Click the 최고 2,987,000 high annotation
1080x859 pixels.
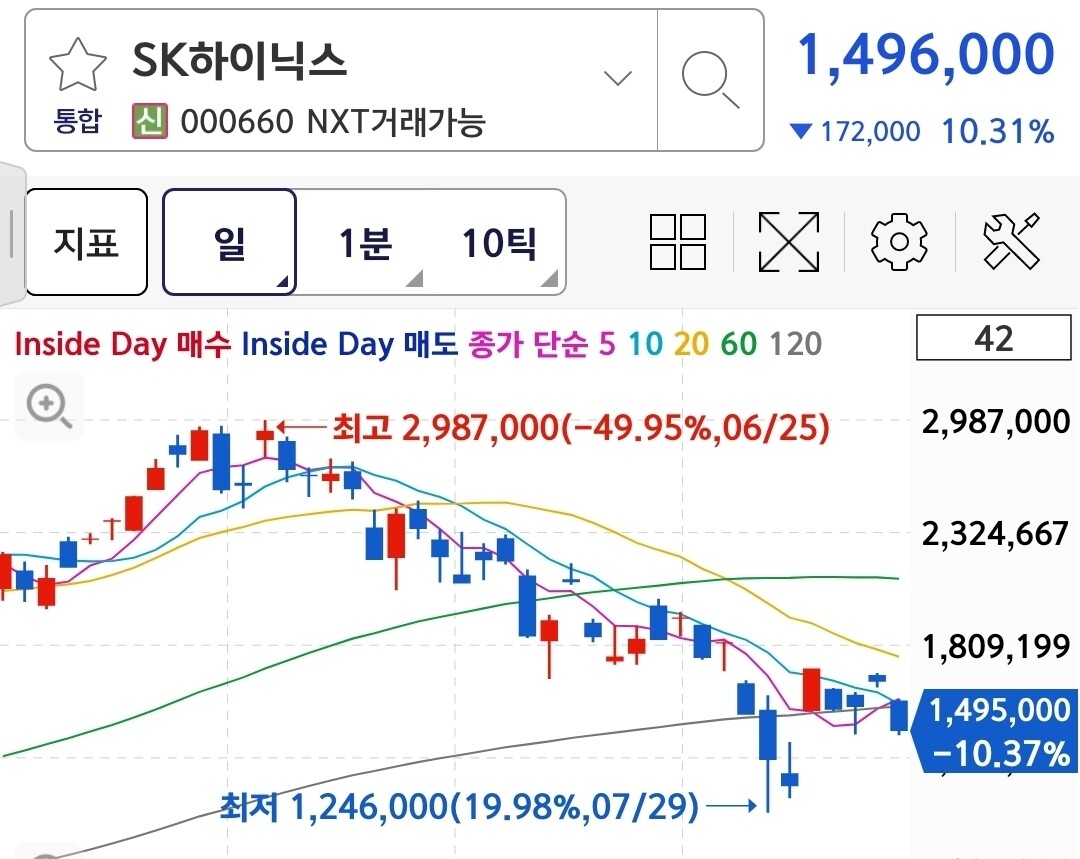coord(581,428)
